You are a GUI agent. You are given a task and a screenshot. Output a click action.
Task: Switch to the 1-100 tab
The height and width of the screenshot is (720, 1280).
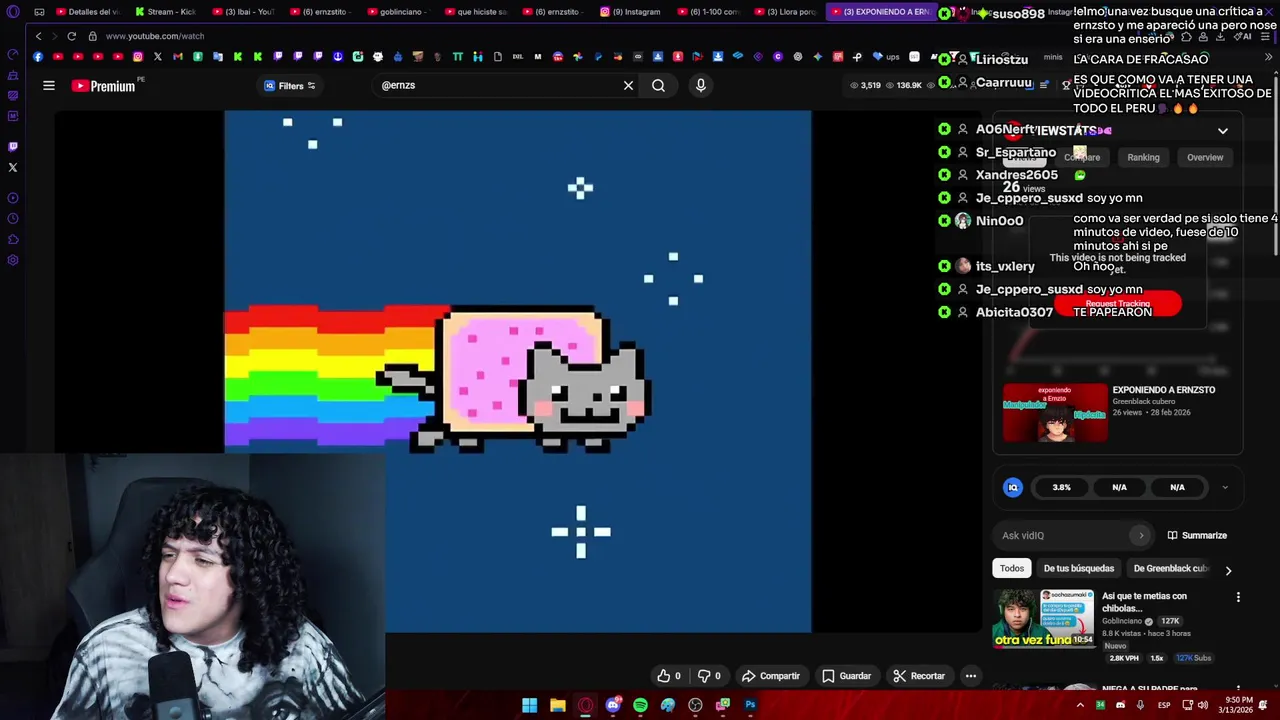tap(708, 12)
